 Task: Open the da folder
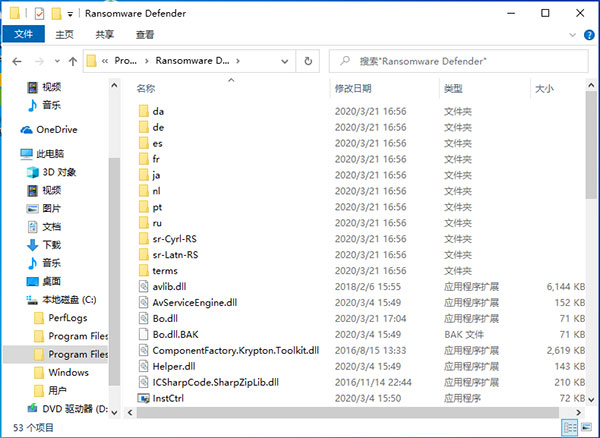pos(158,111)
